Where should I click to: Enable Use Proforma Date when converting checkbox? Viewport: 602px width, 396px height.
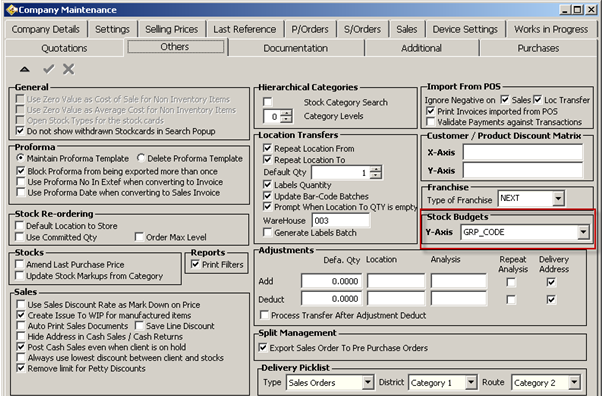21,192
